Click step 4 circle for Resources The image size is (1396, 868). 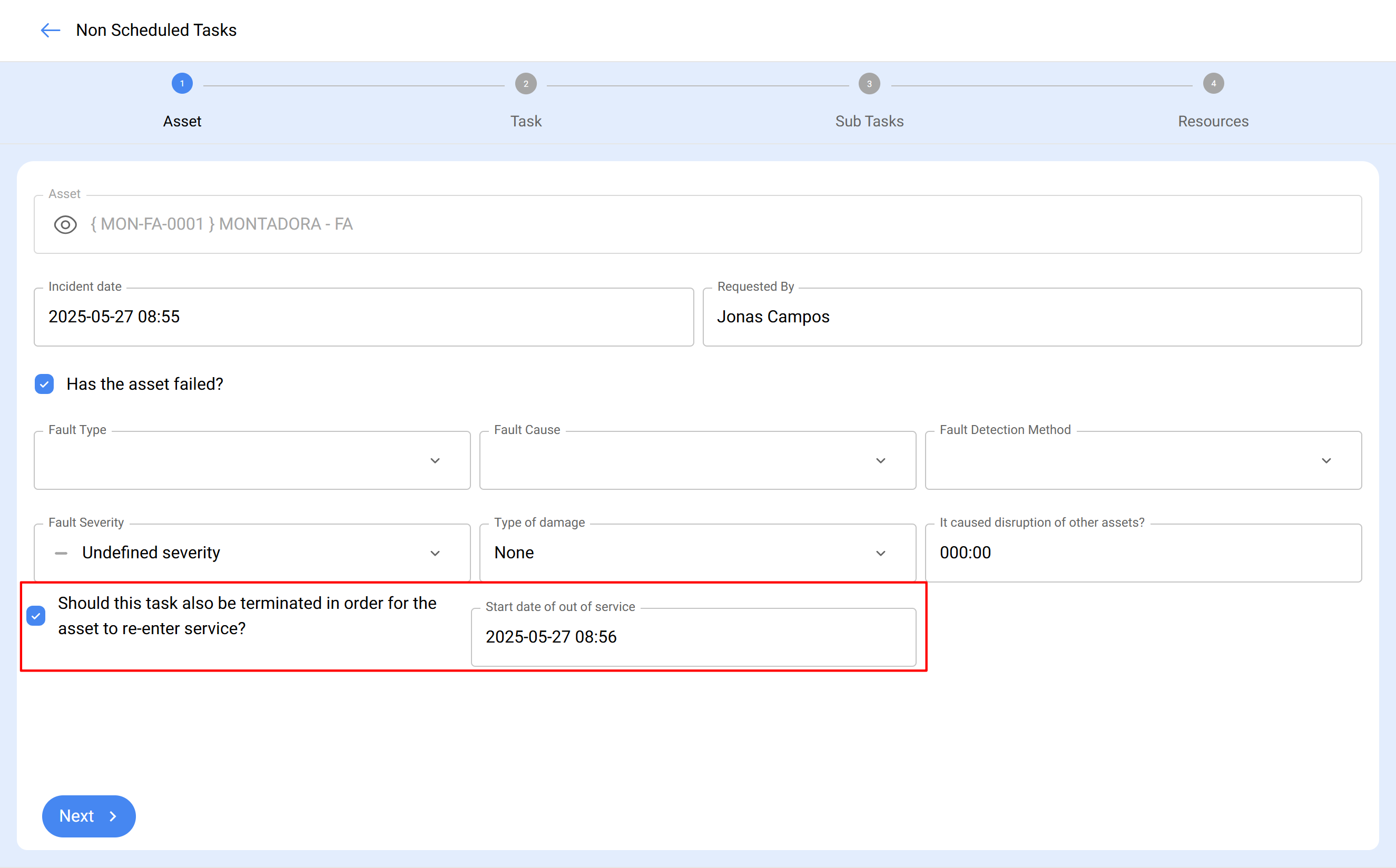[1213, 83]
